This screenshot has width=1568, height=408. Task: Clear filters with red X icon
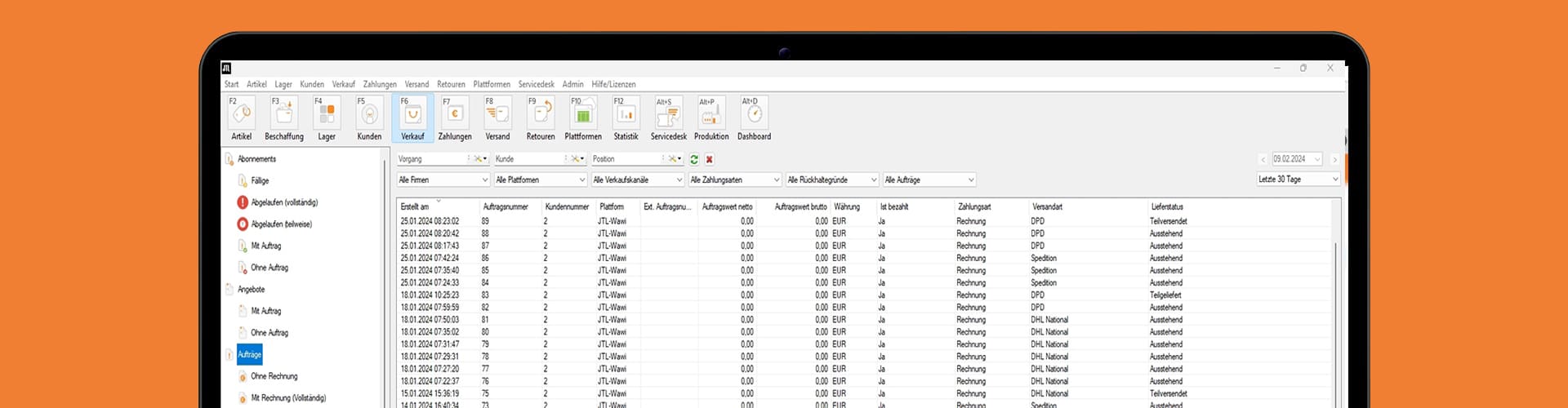[709, 159]
